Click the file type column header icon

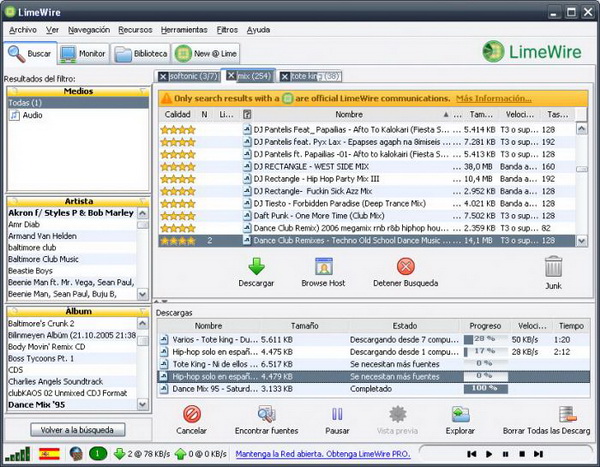(x=247, y=114)
